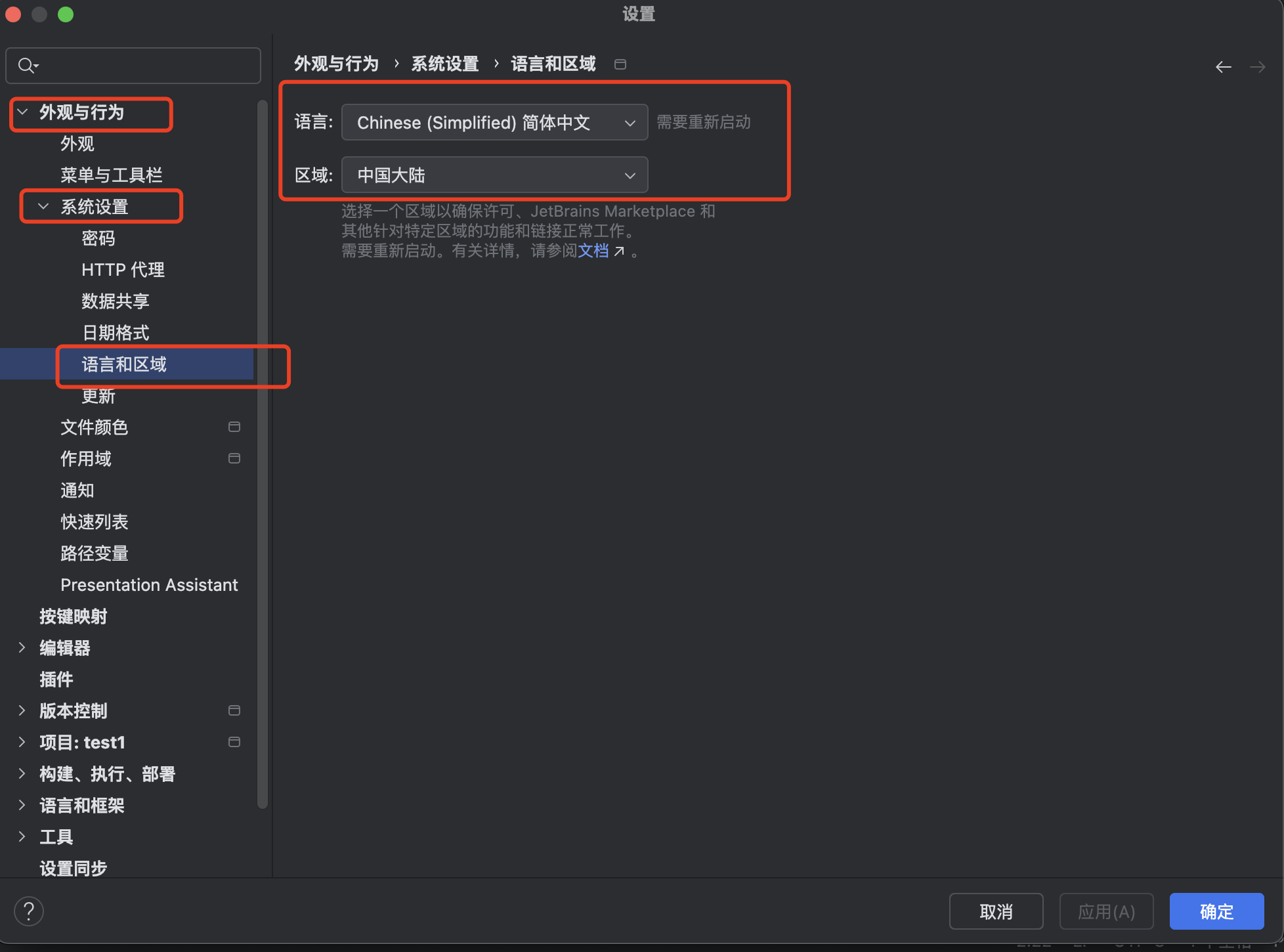
Task: Collapse the 系统设置 subsection
Action: pos(43,207)
